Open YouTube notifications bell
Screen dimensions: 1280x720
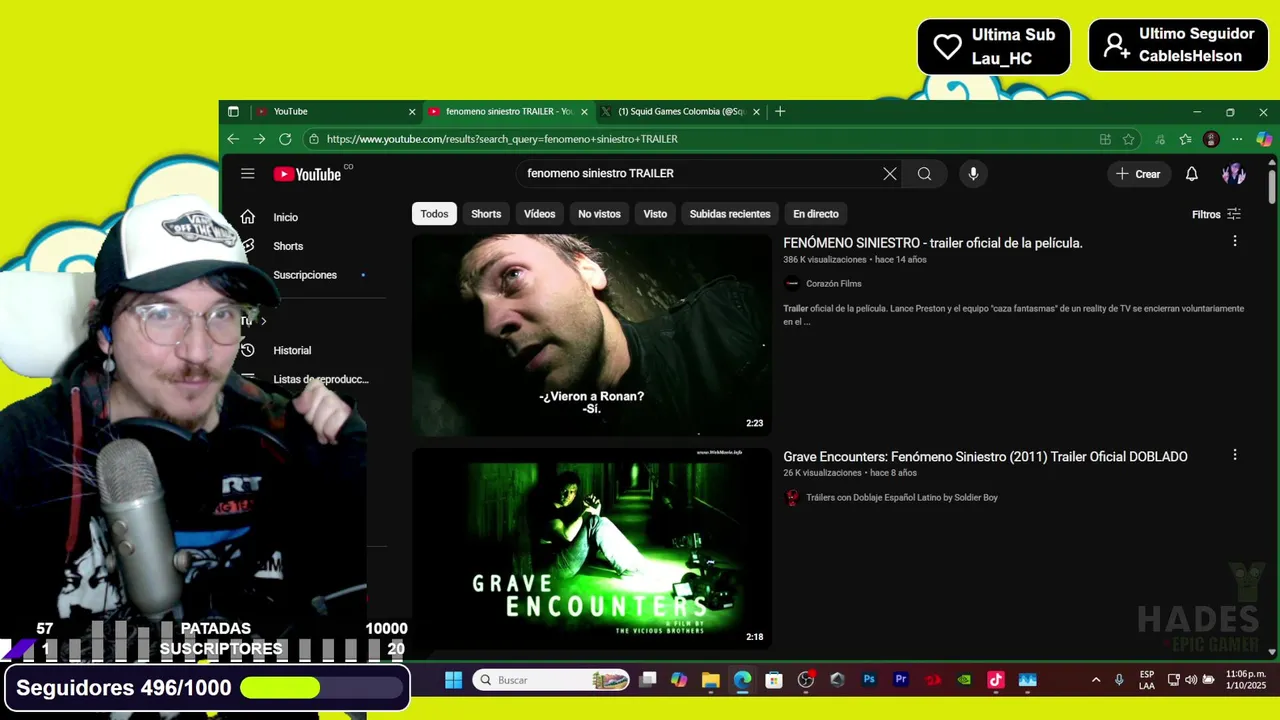point(1191,174)
